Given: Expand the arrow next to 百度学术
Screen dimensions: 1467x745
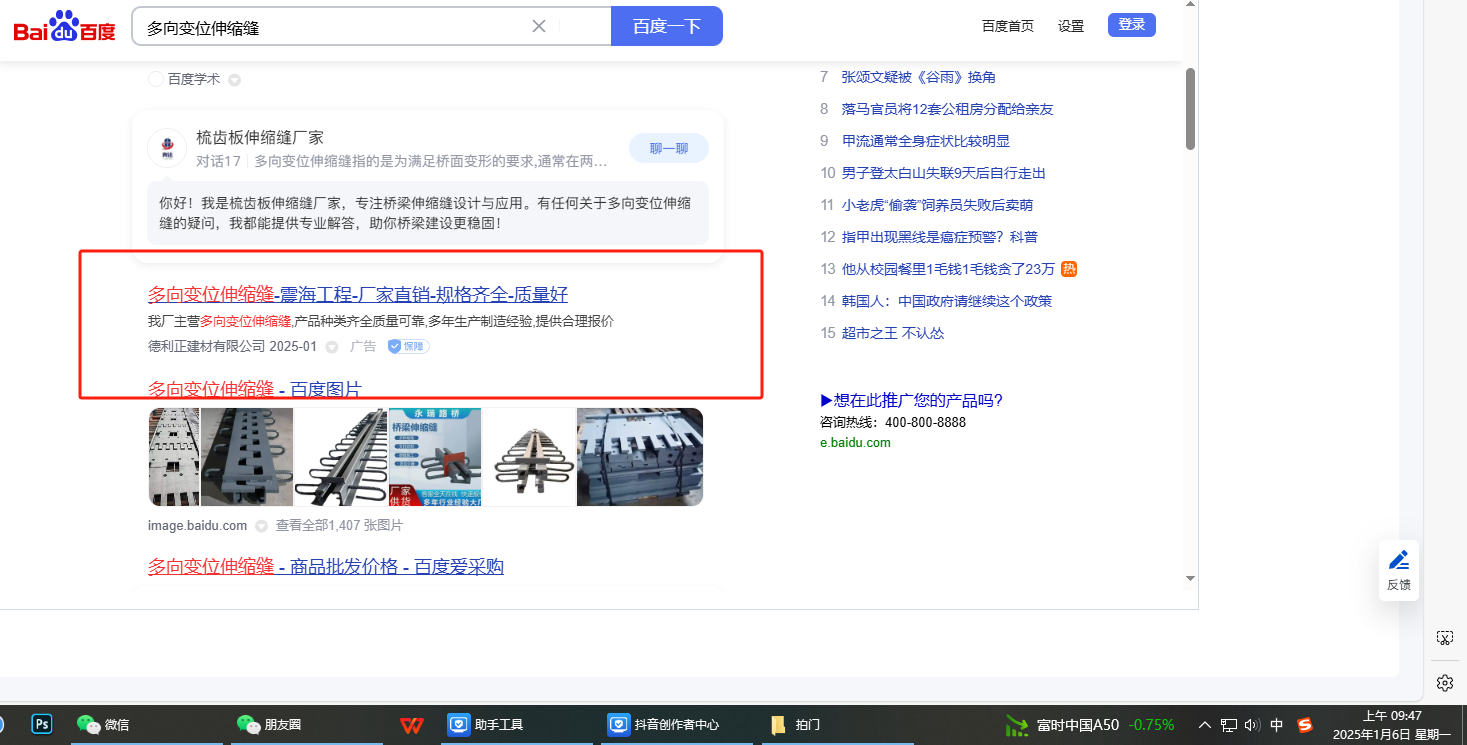Looking at the screenshot, I should [234, 80].
